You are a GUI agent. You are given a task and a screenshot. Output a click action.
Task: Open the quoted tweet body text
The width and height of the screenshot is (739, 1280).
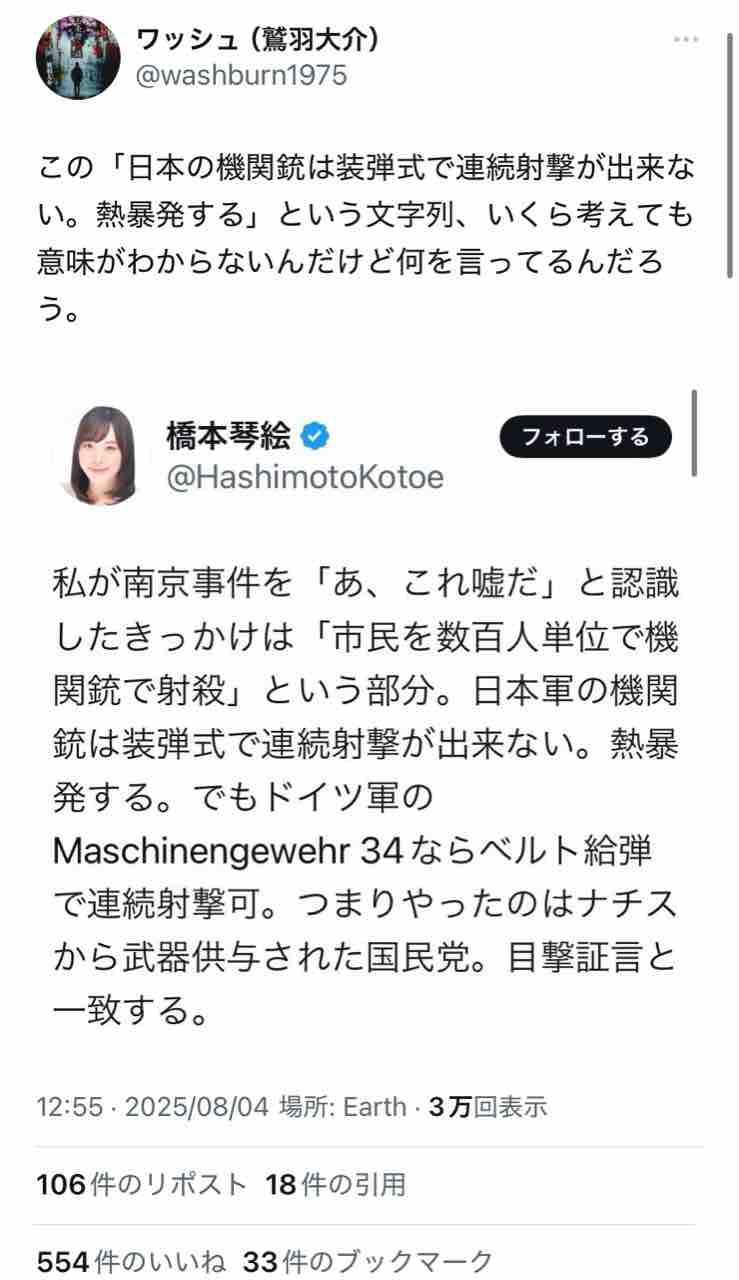click(x=367, y=798)
